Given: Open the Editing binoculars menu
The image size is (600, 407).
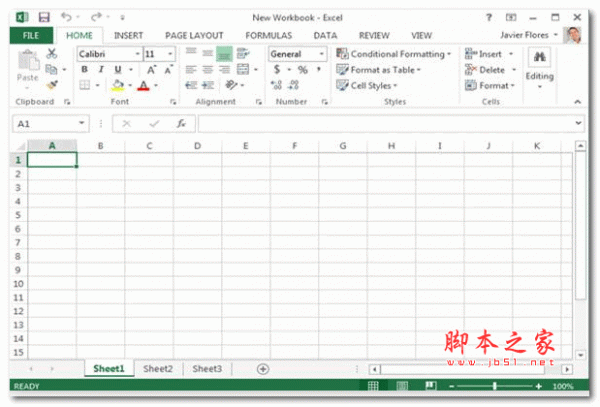Looking at the screenshot, I should (x=540, y=68).
